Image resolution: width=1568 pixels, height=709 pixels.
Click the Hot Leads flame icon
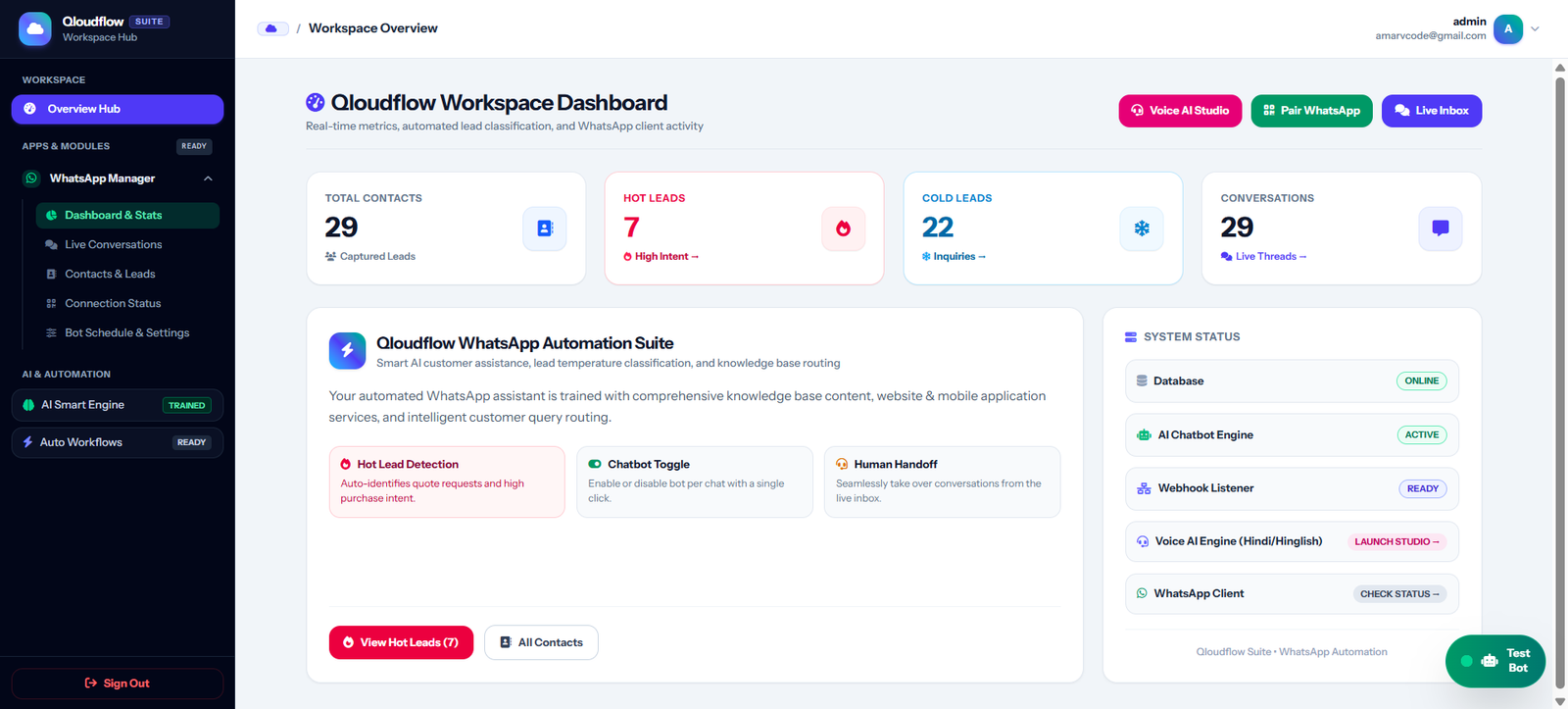pos(843,228)
